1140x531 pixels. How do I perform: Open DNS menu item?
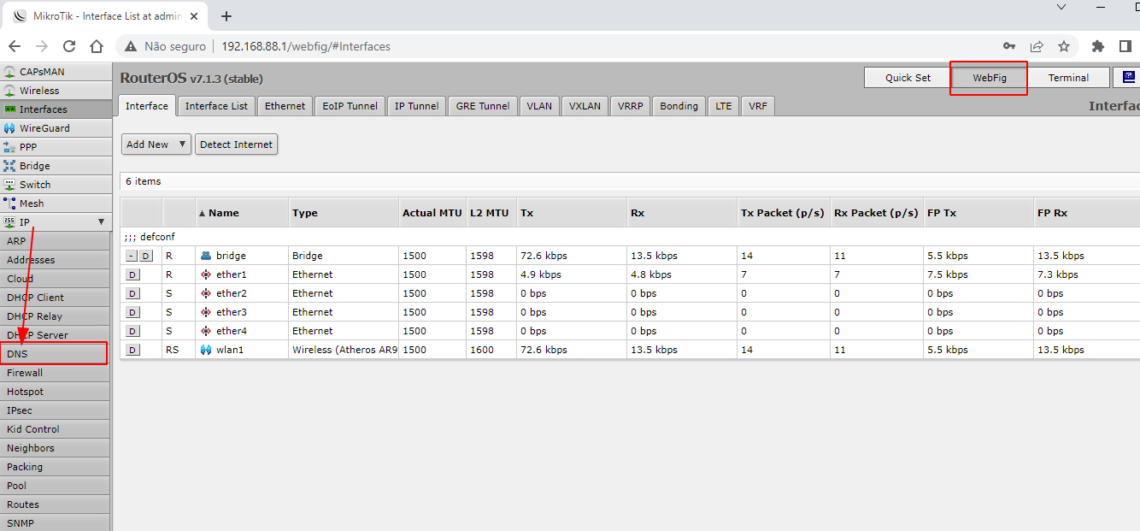[x=55, y=354]
